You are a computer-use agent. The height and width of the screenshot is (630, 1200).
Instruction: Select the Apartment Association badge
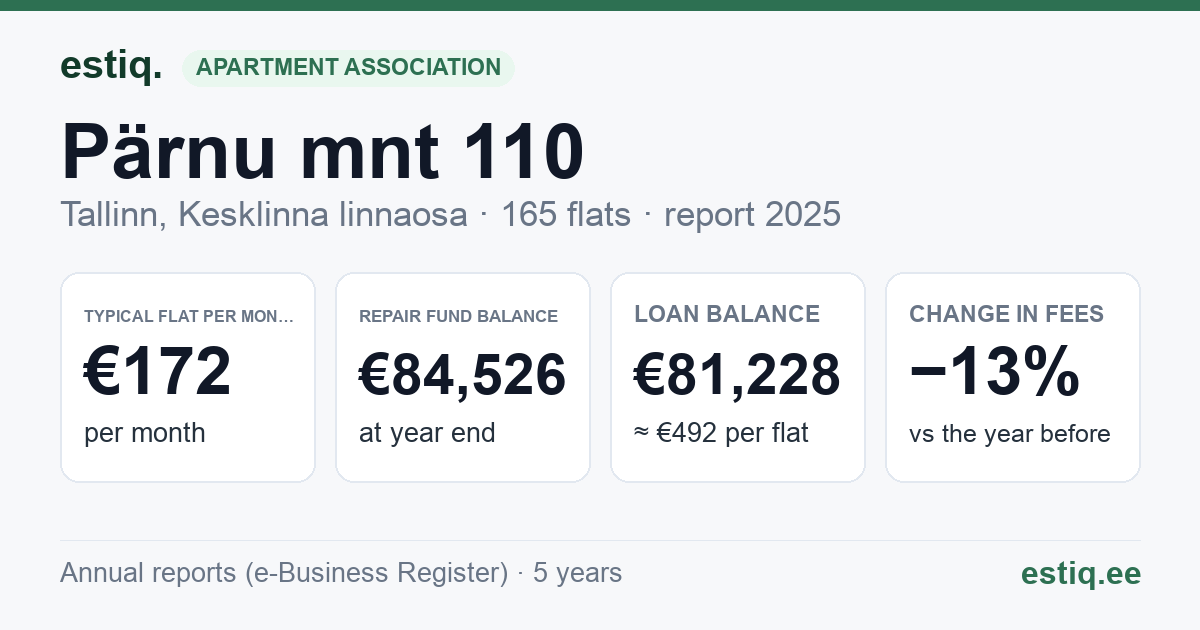pos(348,67)
